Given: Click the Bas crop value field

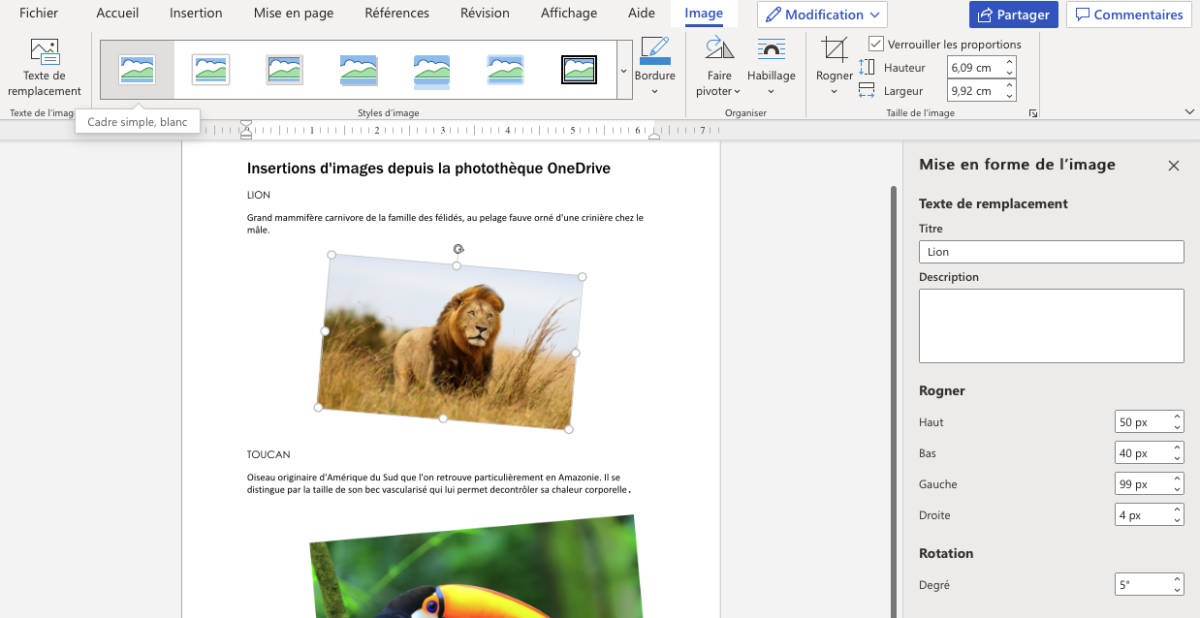Looking at the screenshot, I should (1143, 453).
